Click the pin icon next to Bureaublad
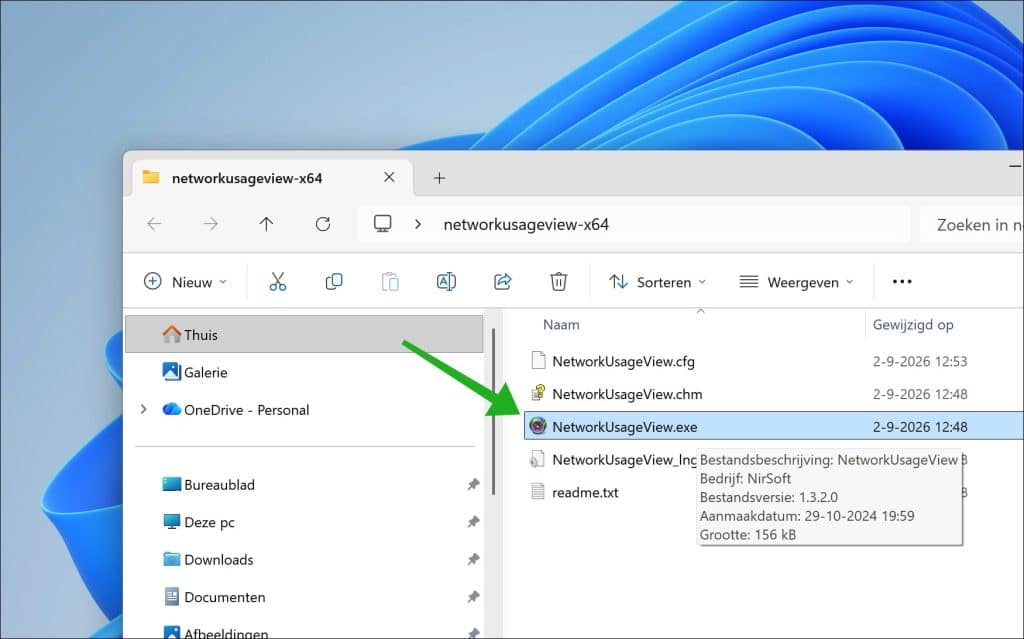 click(x=473, y=484)
